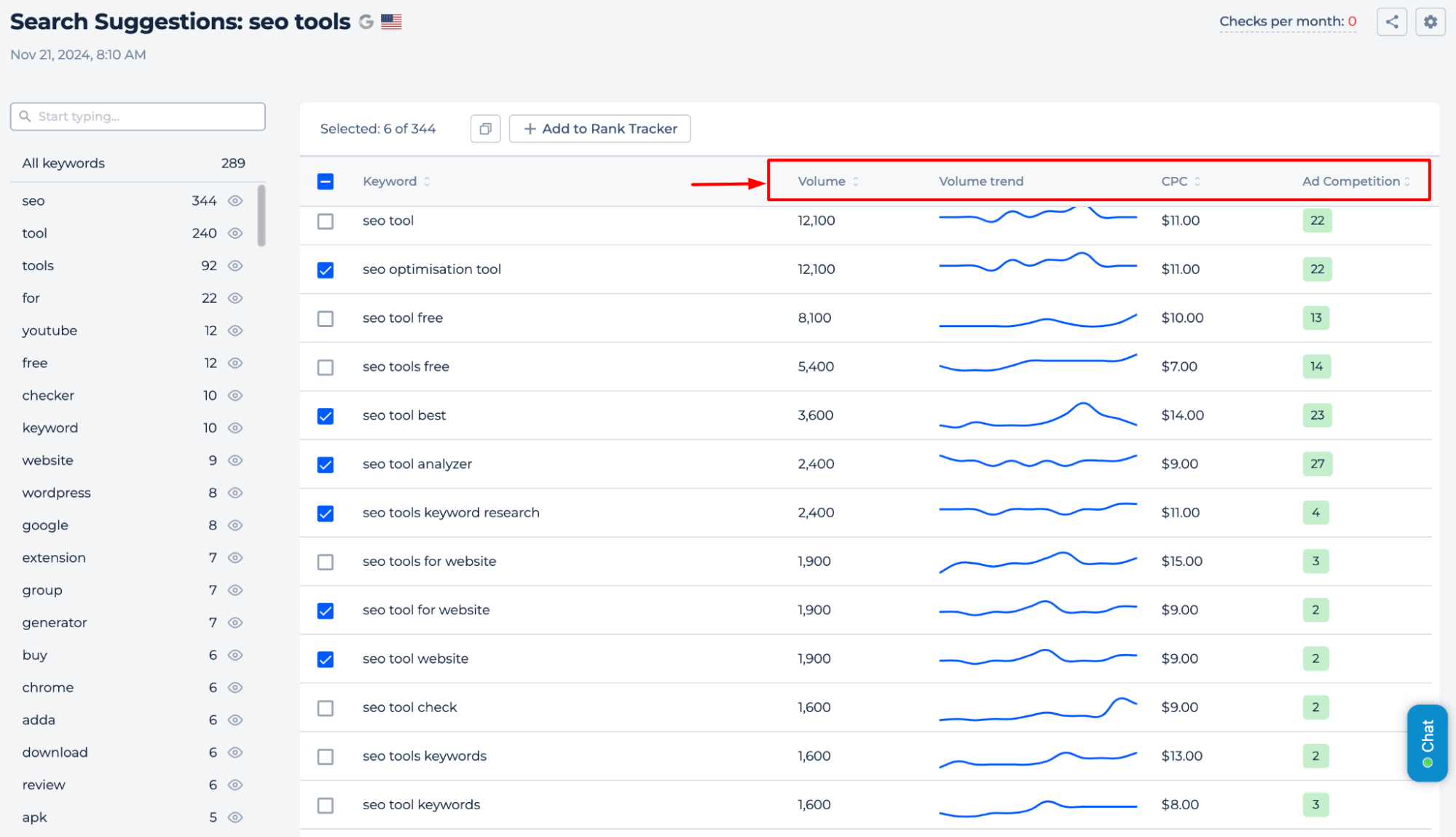The height and width of the screenshot is (837, 1456).
Task: Click the share icon top right
Action: tap(1392, 22)
